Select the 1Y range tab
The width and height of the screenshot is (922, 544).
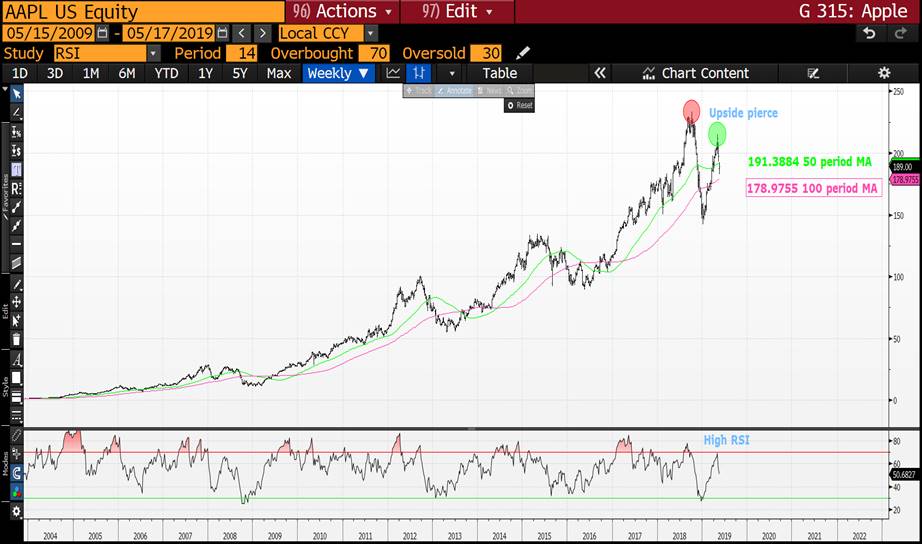tap(205, 74)
